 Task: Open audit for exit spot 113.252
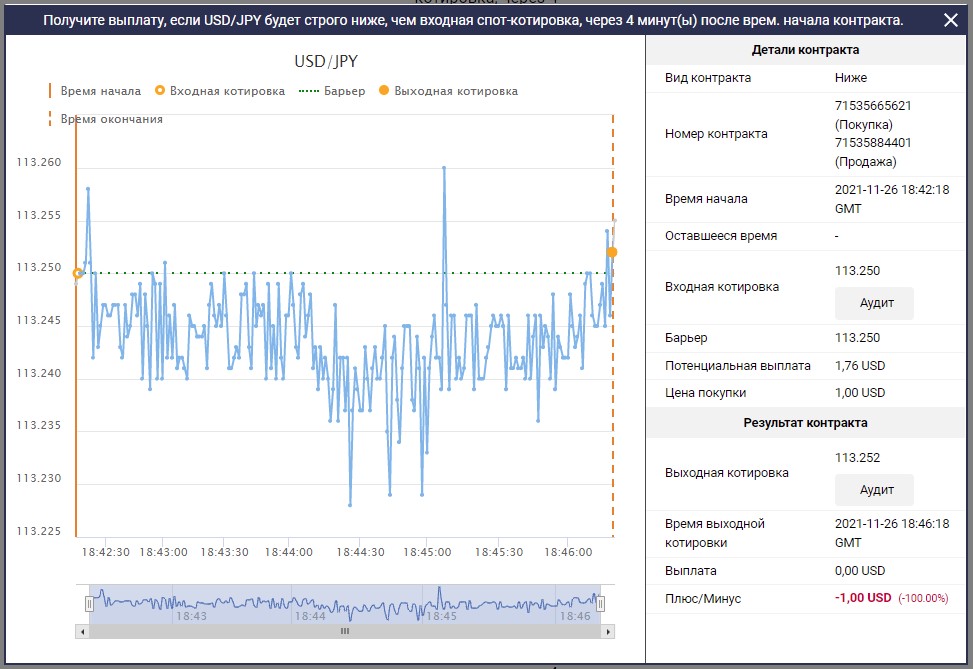click(874, 490)
